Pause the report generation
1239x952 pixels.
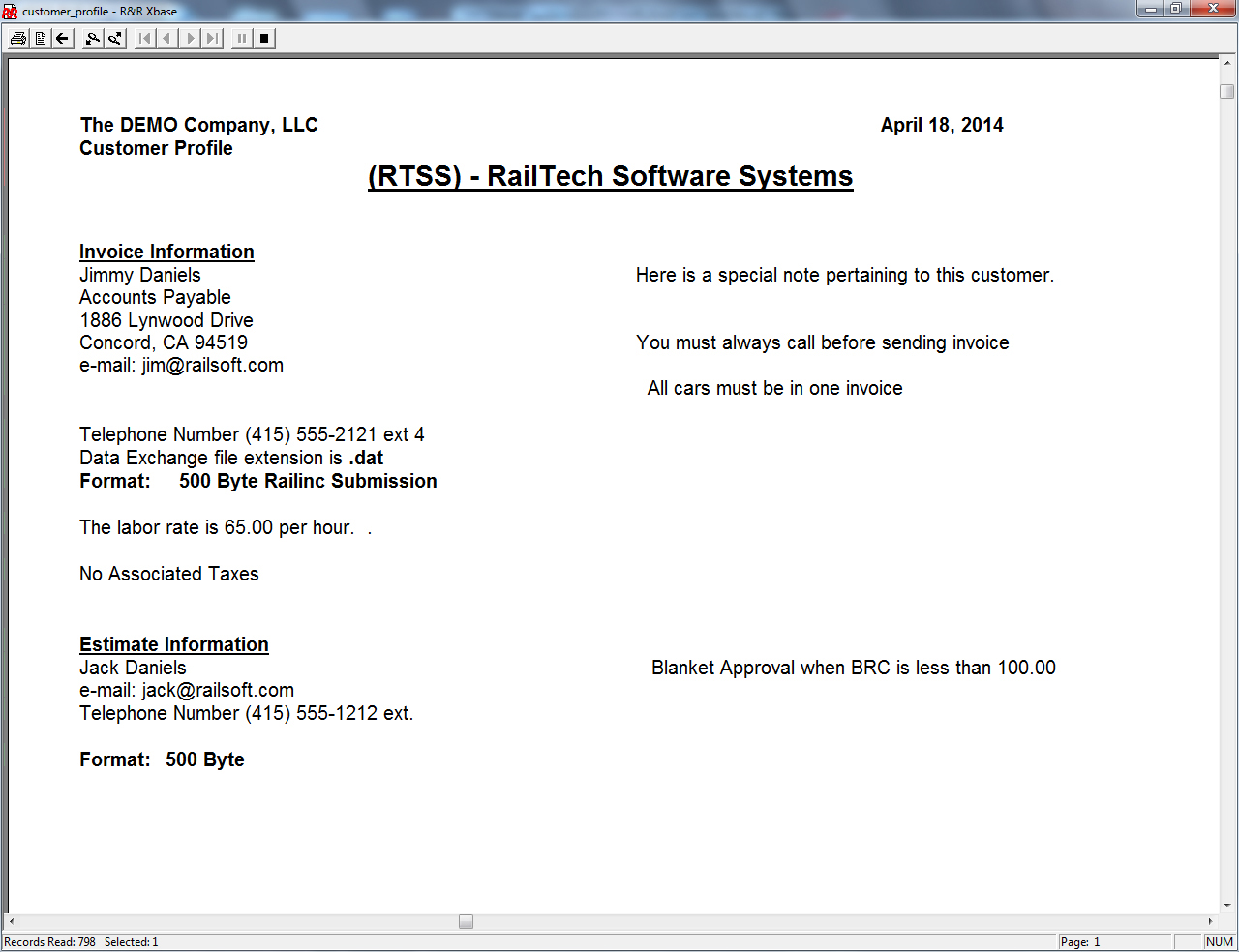[242, 39]
